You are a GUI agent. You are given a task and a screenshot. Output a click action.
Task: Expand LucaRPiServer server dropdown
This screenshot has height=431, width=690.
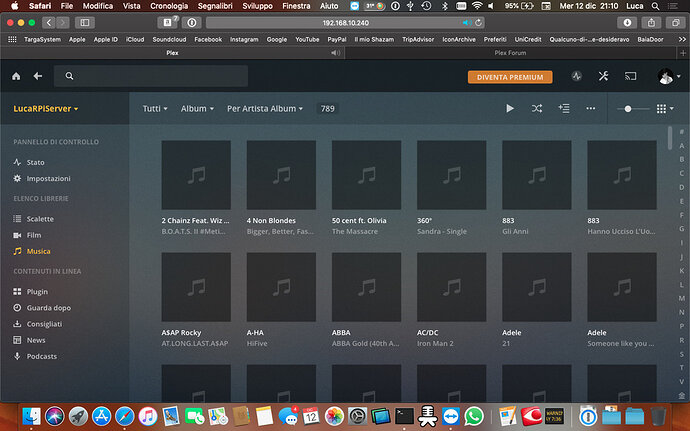[46, 108]
